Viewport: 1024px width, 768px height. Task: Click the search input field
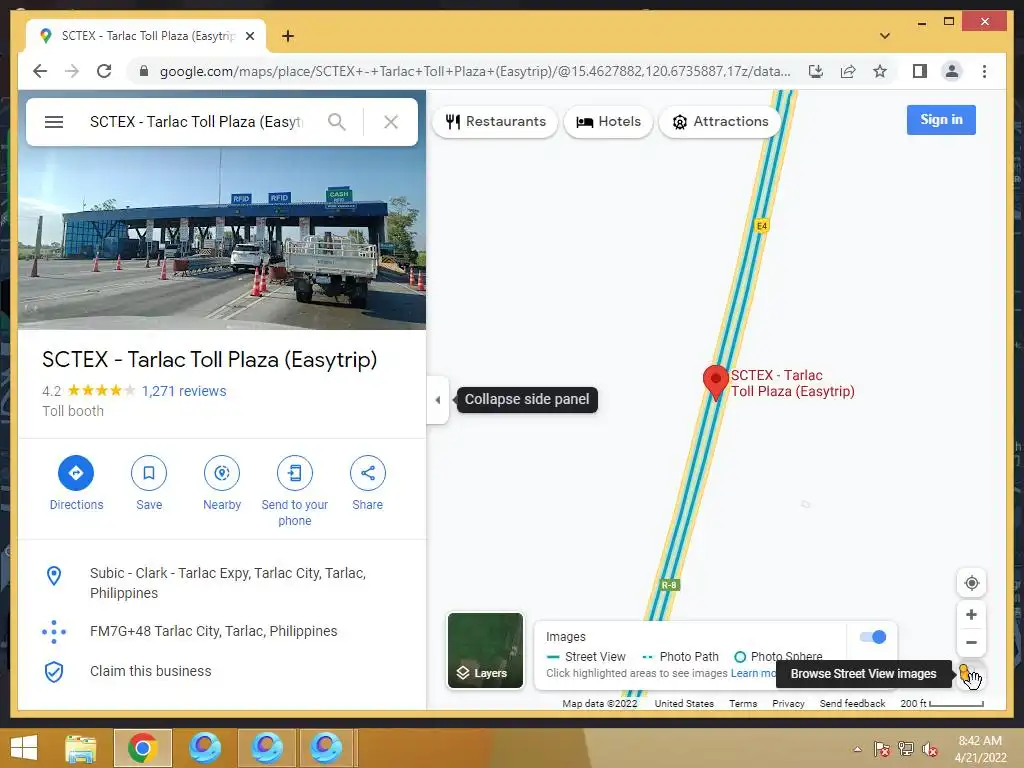(x=199, y=122)
